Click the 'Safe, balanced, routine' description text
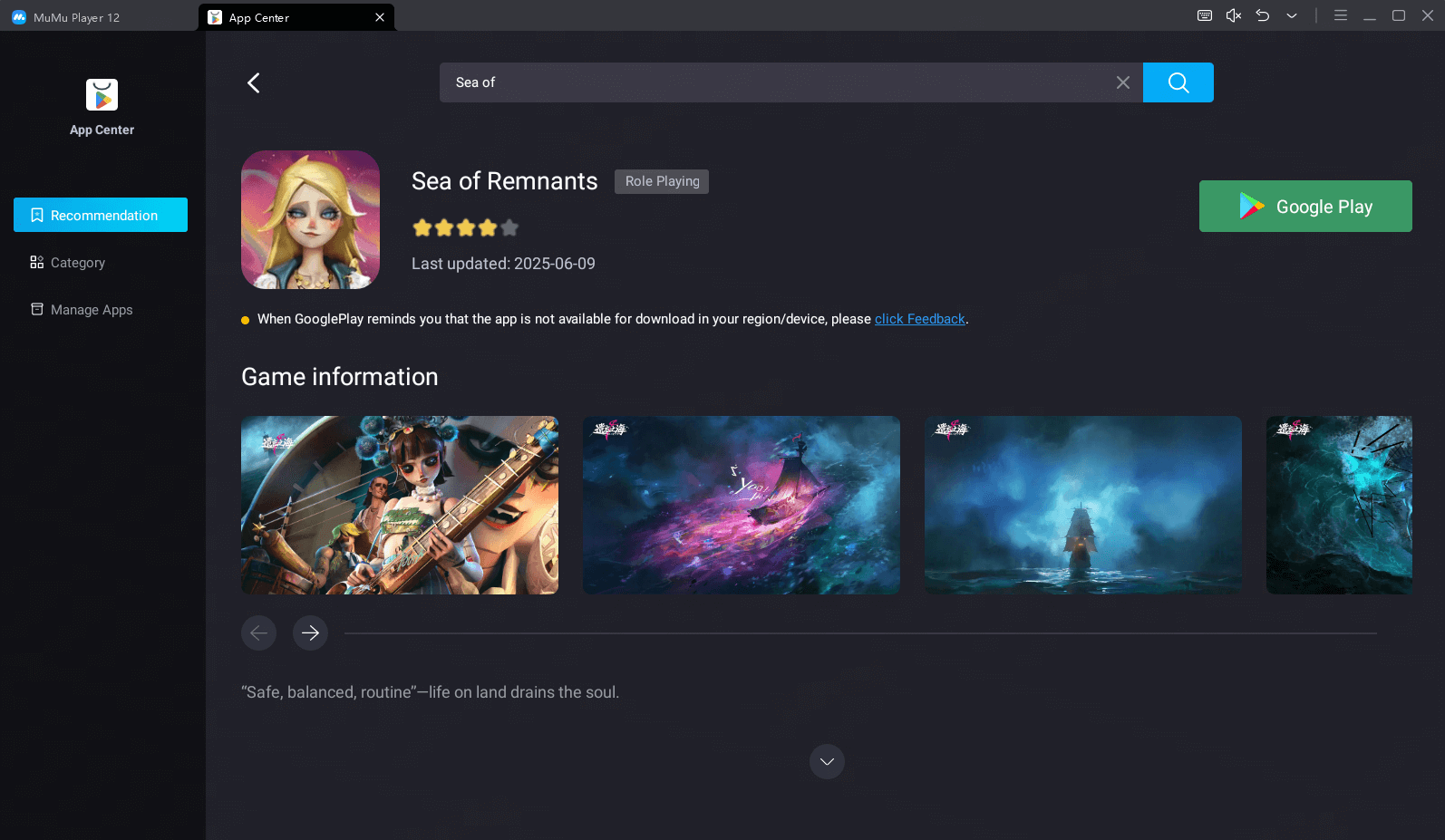This screenshot has width=1445, height=840. 431,692
